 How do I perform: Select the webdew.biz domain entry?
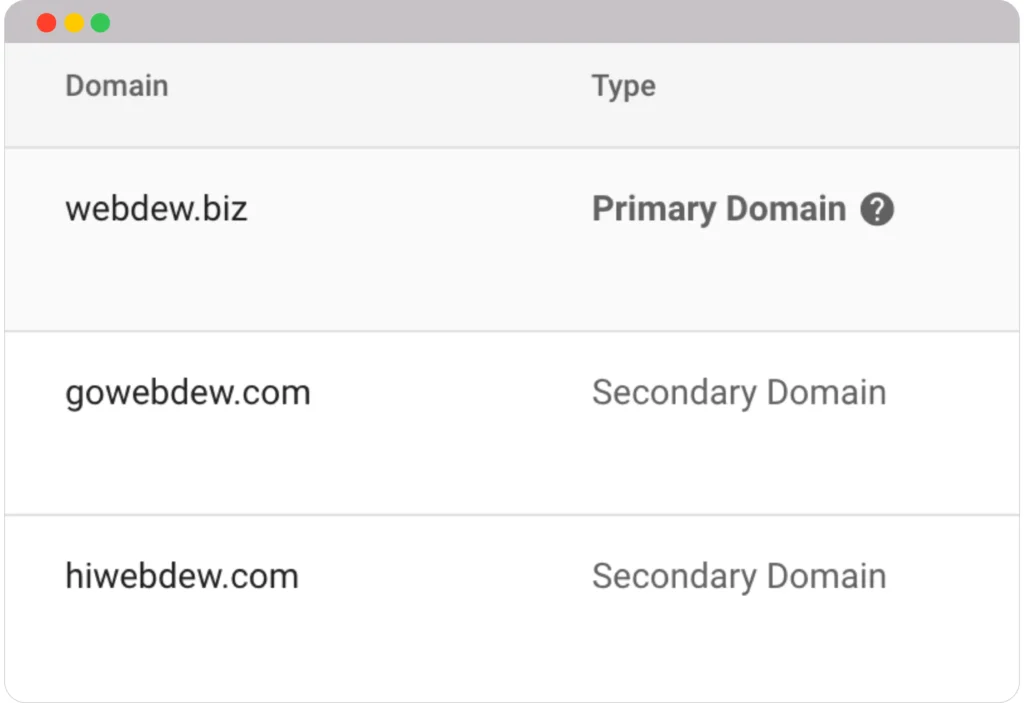[x=156, y=209]
